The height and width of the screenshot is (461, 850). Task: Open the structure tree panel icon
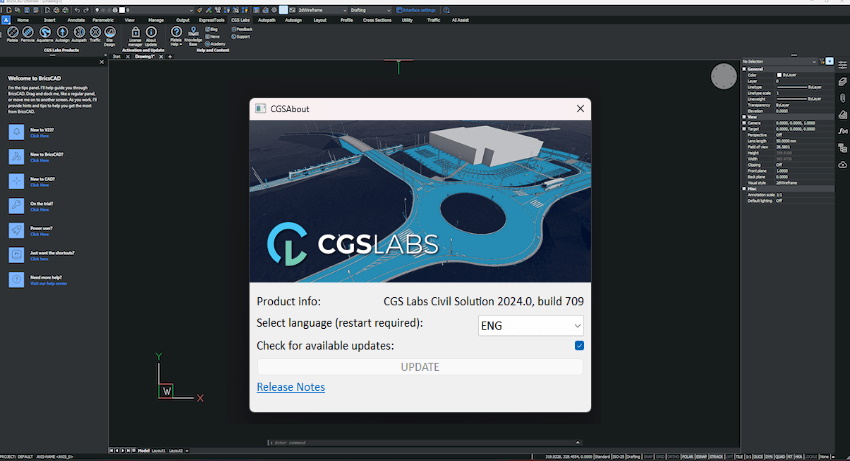(x=842, y=148)
